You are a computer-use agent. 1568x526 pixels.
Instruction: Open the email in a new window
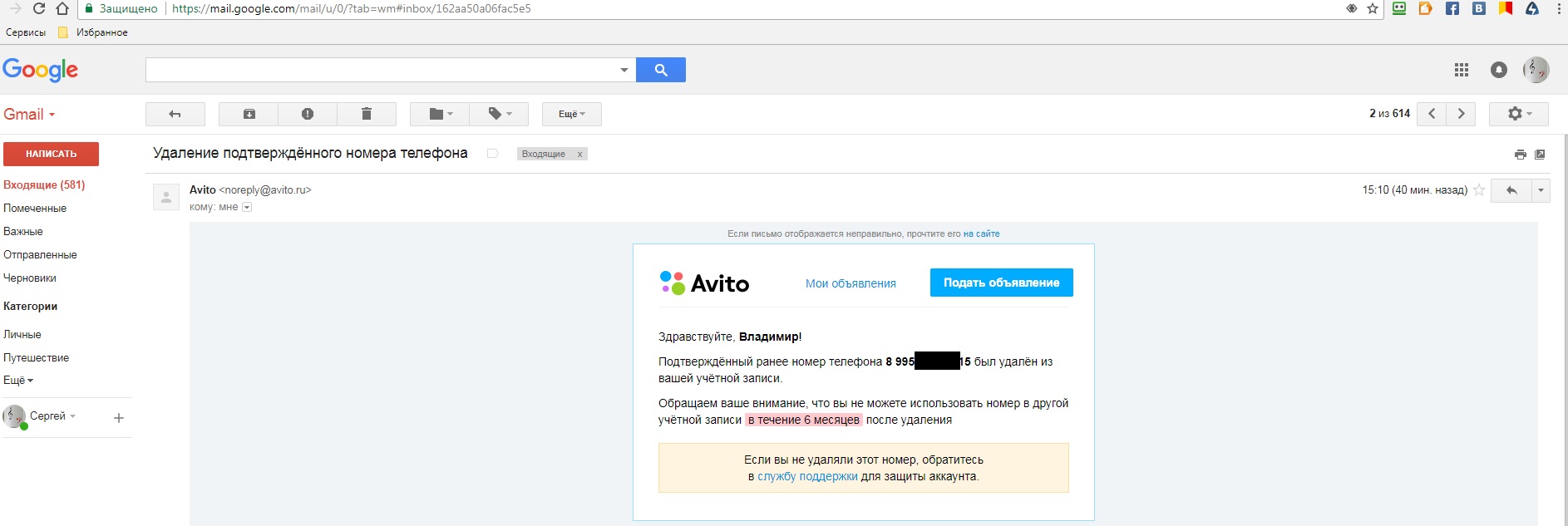1540,155
